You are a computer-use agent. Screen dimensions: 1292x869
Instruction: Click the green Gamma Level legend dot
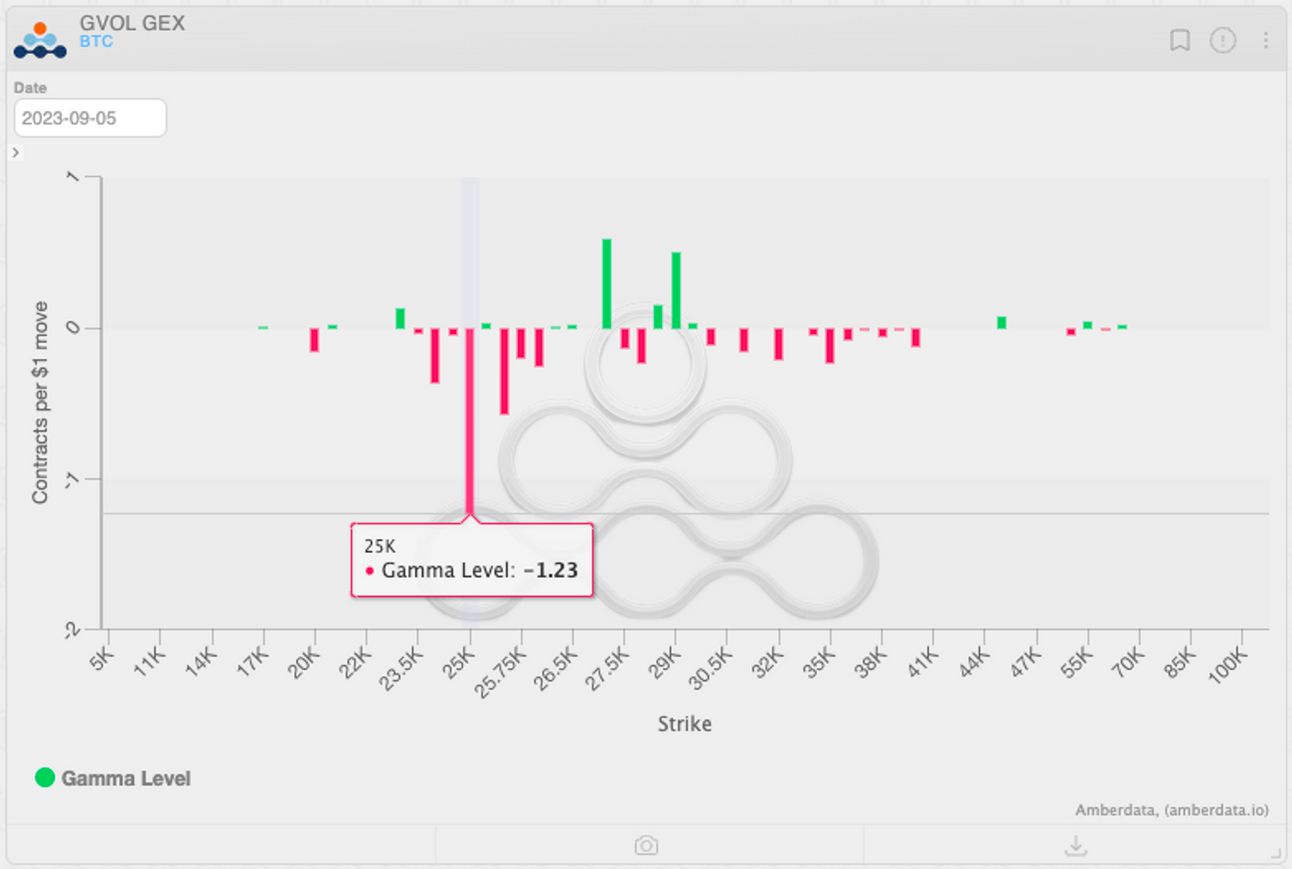pos(45,777)
